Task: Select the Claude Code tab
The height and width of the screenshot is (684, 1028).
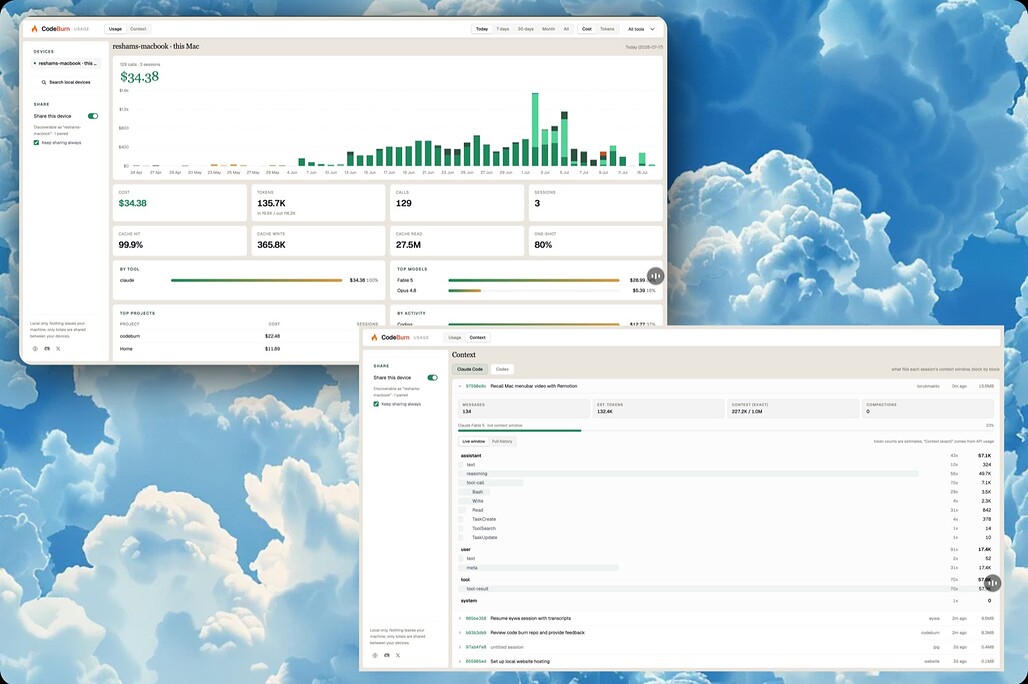Action: pyautogui.click(x=470, y=369)
